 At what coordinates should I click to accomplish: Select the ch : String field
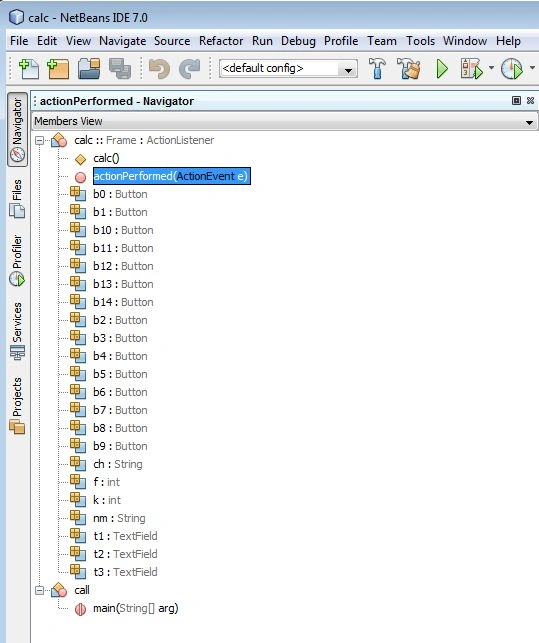(x=118, y=465)
